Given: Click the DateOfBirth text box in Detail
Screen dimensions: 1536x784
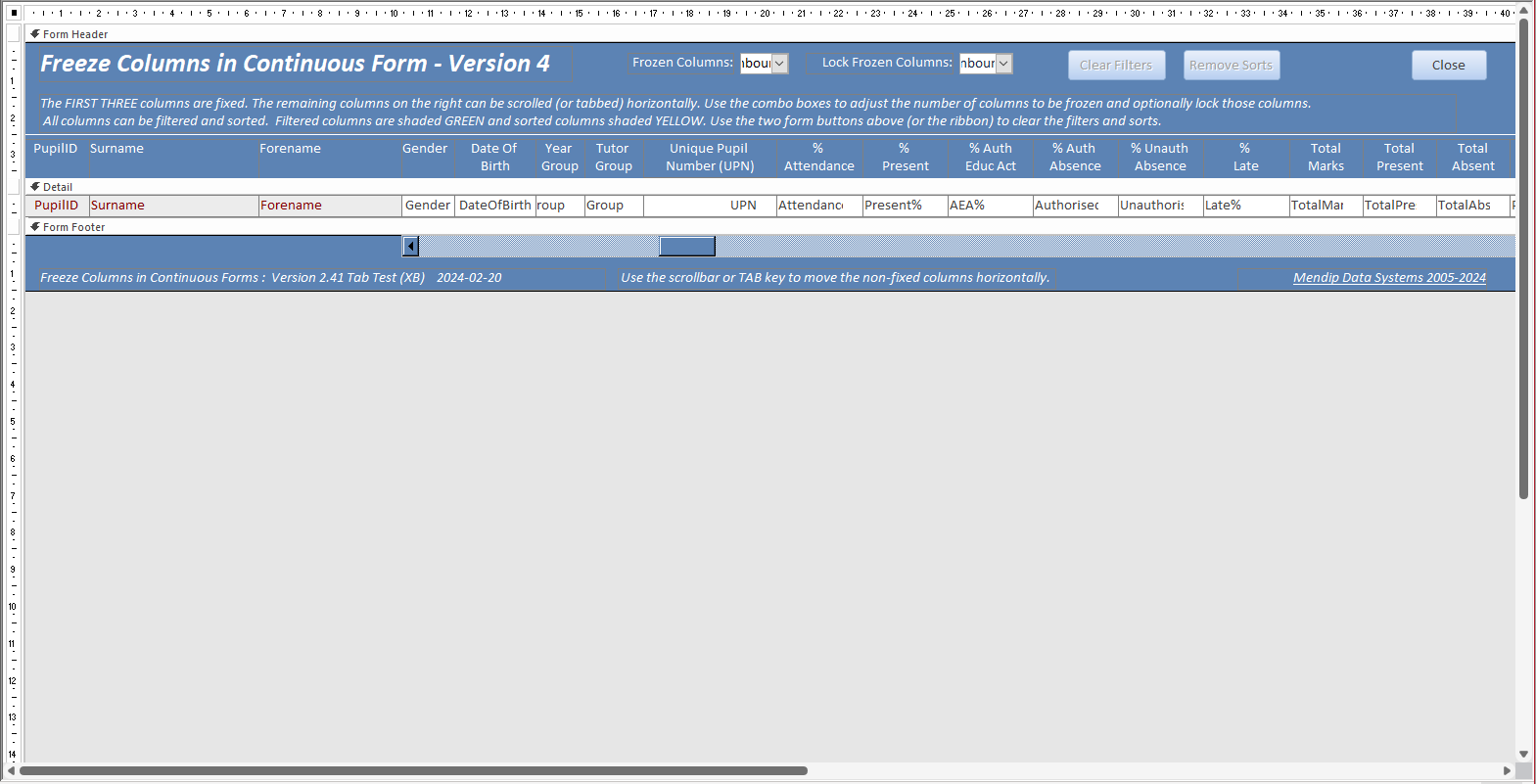Looking at the screenshot, I should coord(495,206).
